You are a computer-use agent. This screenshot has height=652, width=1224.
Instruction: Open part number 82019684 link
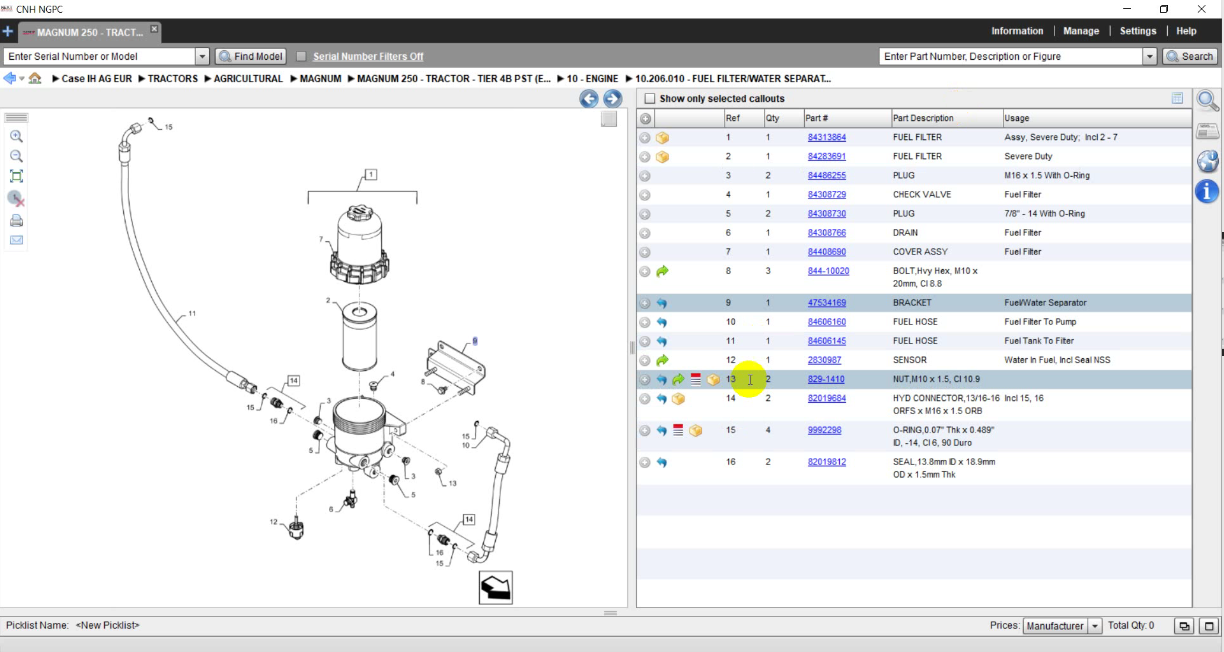(826, 399)
